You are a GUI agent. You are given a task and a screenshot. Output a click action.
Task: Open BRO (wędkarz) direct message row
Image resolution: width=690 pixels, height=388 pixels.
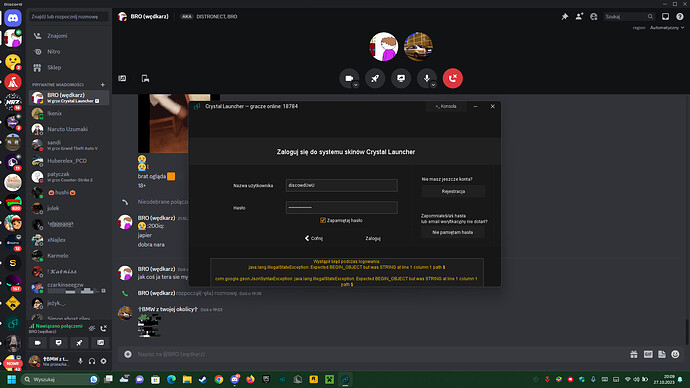click(x=69, y=98)
